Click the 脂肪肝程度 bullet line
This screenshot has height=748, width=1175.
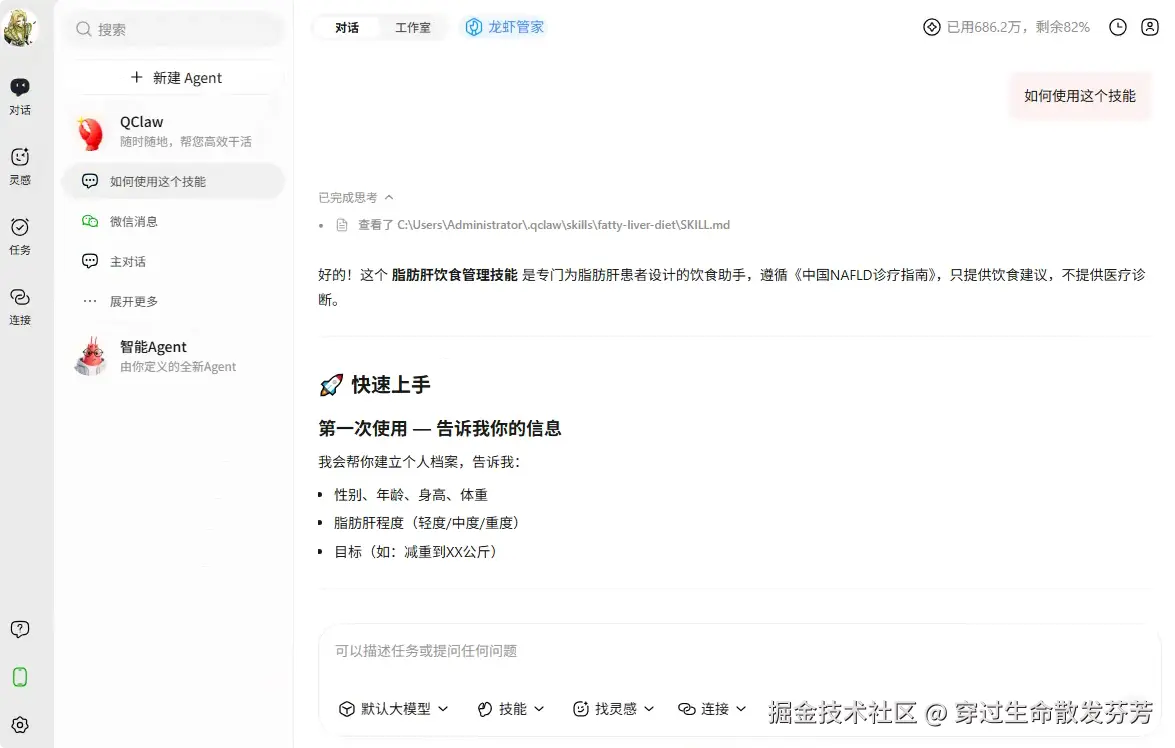coord(426,522)
